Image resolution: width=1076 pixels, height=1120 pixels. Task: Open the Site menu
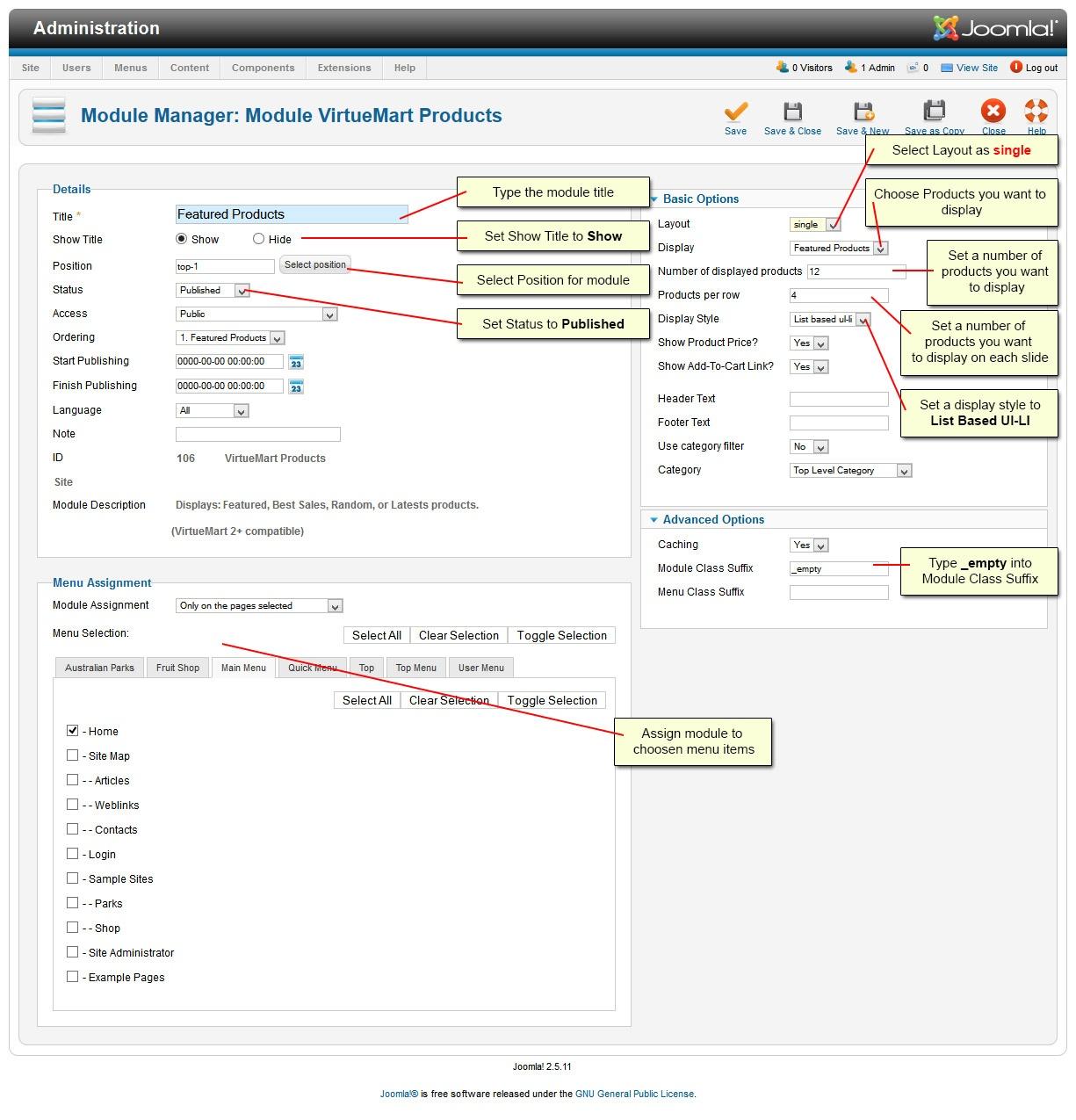pyautogui.click(x=30, y=68)
